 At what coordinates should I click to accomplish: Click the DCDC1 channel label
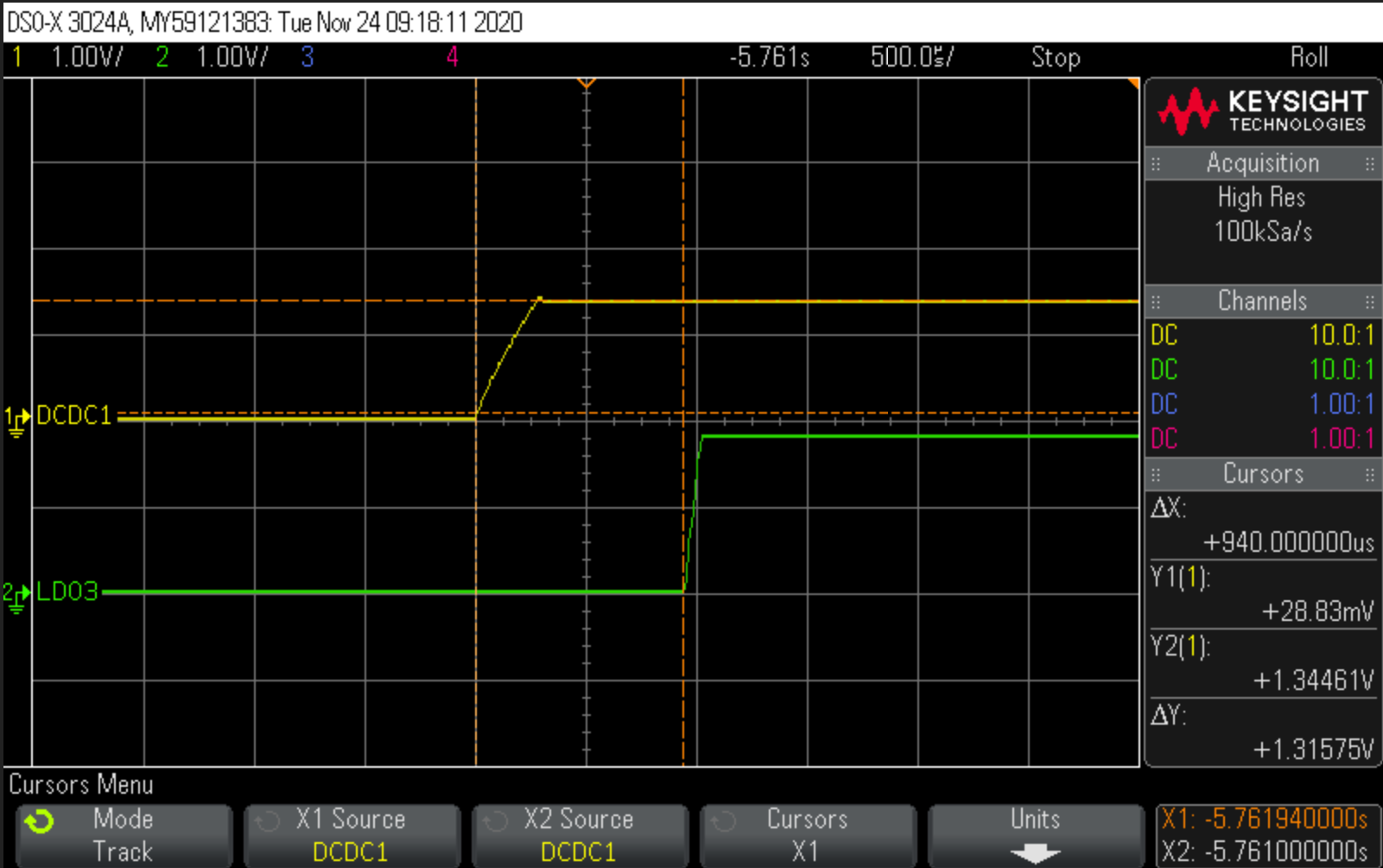74,416
